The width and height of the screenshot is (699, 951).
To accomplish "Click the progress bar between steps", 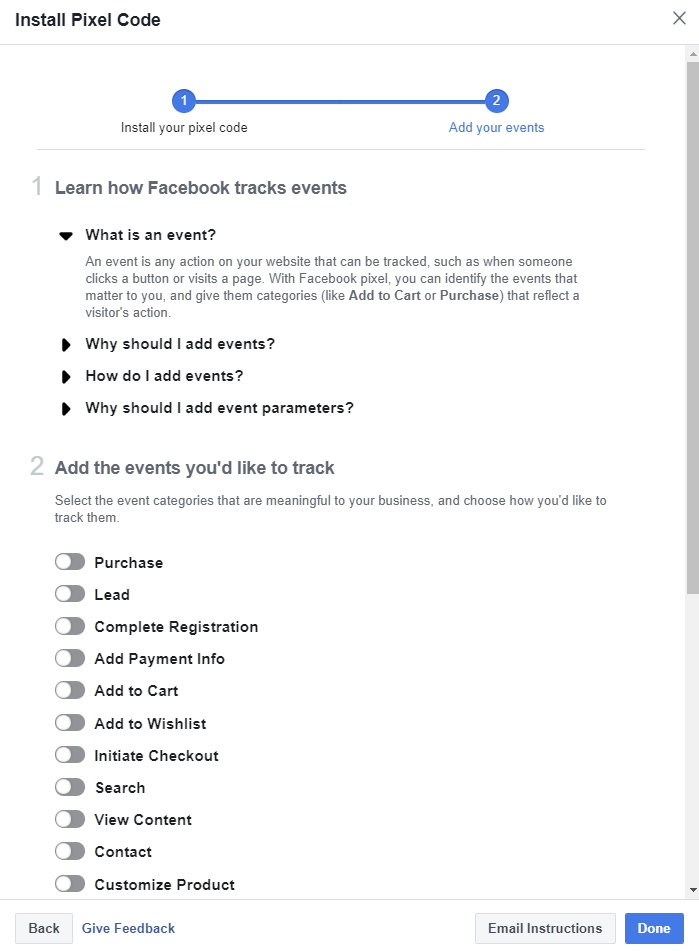I will (340, 101).
